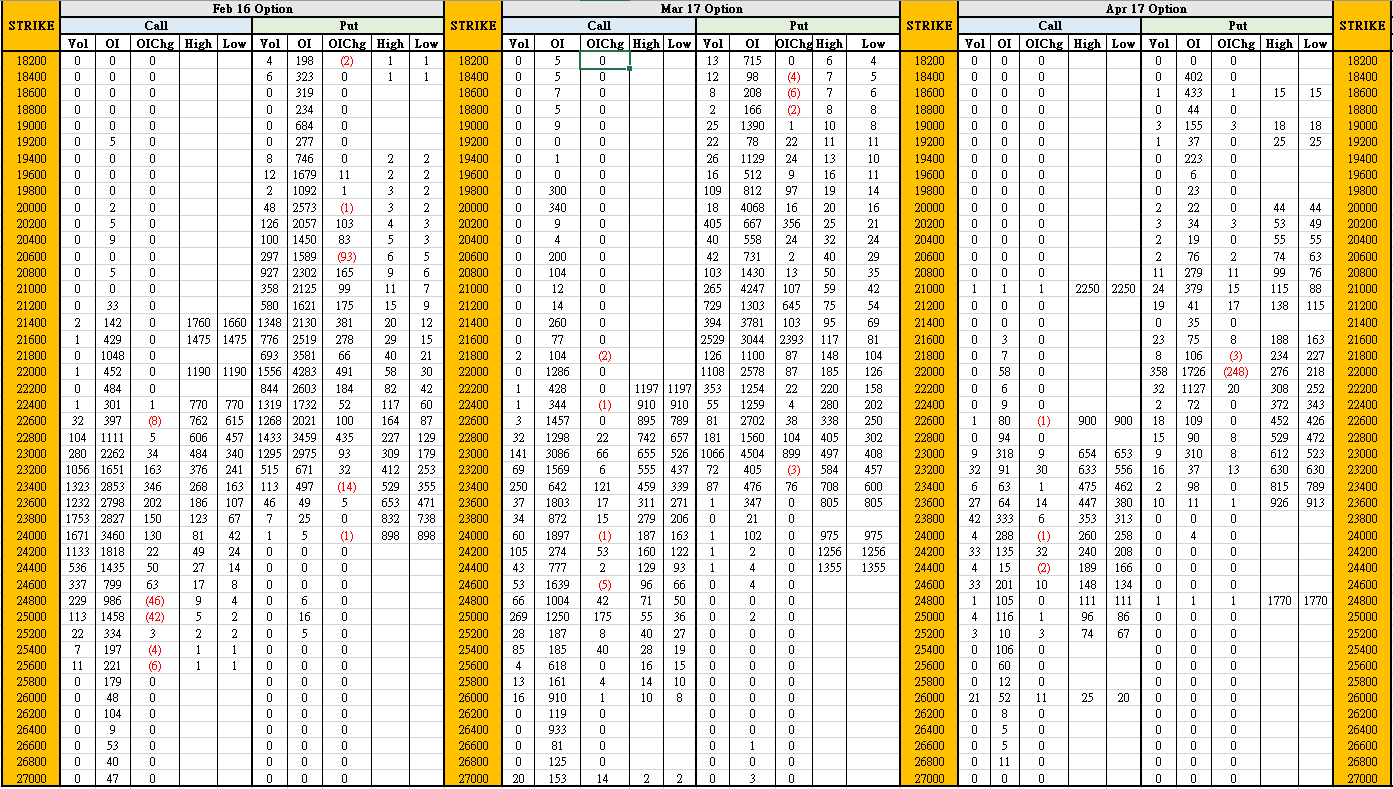Select Feb 16 Call OI value 3460

112,535
